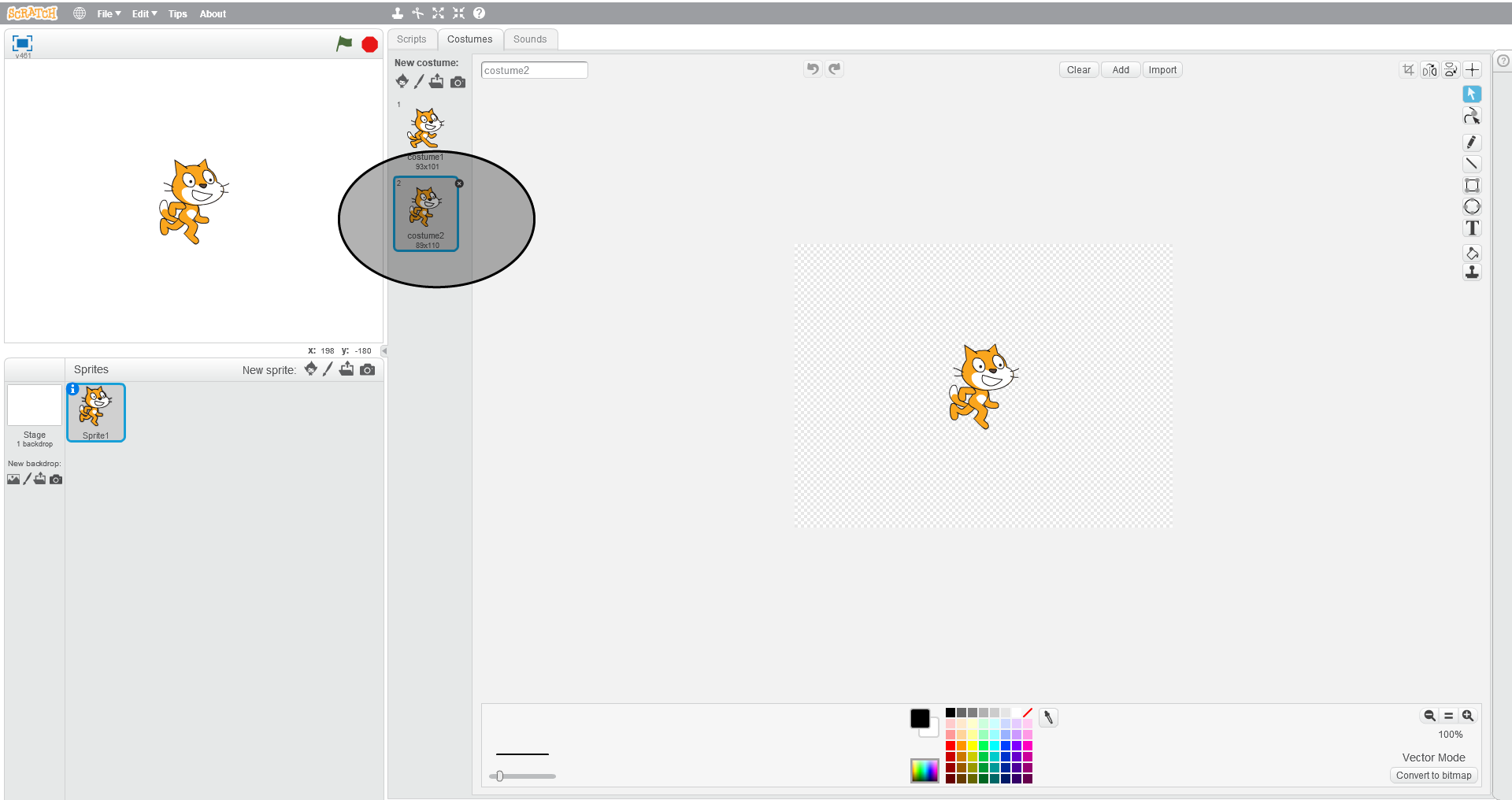Screen dimensions: 1512x800
Task: Select the Duplicate stamp tool in paint editor
Action: pyautogui.click(x=1472, y=272)
